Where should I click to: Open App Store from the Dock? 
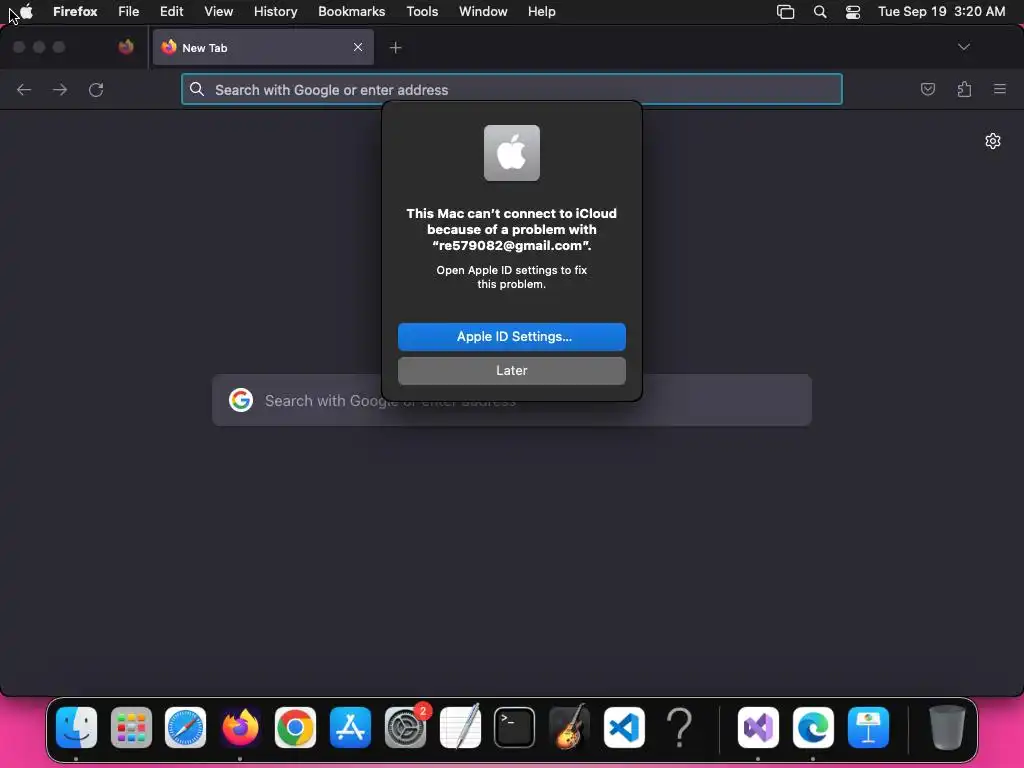point(350,728)
